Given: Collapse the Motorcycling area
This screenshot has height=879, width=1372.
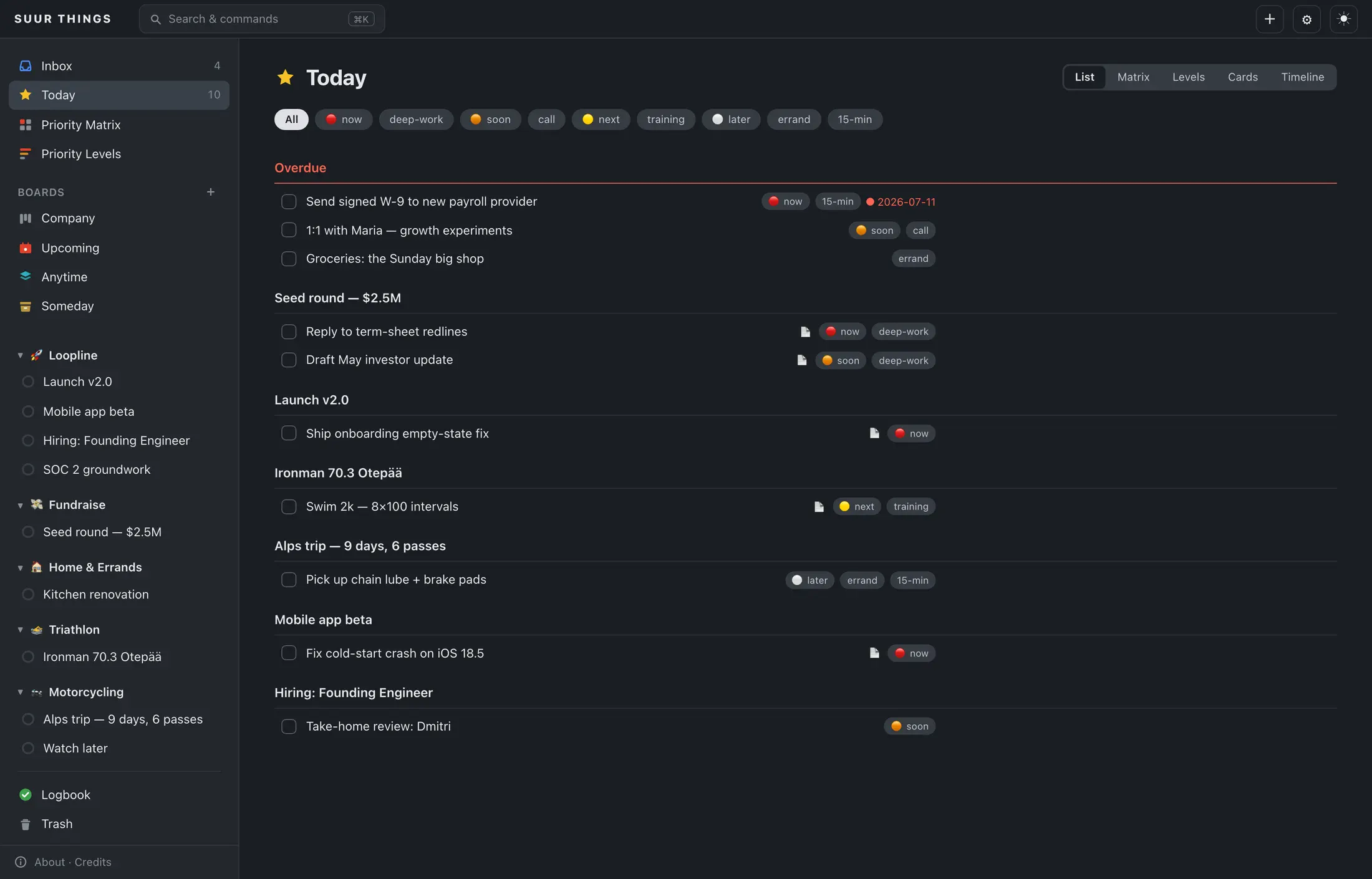Looking at the screenshot, I should point(20,692).
